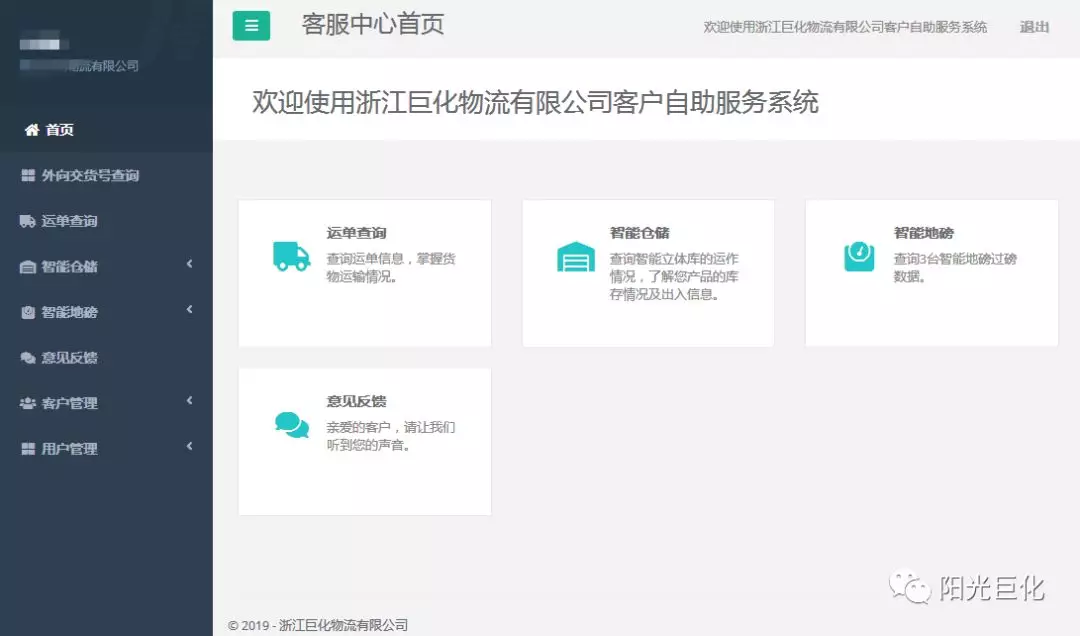
Task: Open 意见反馈 in the sidebar menu
Action: click(x=69, y=358)
